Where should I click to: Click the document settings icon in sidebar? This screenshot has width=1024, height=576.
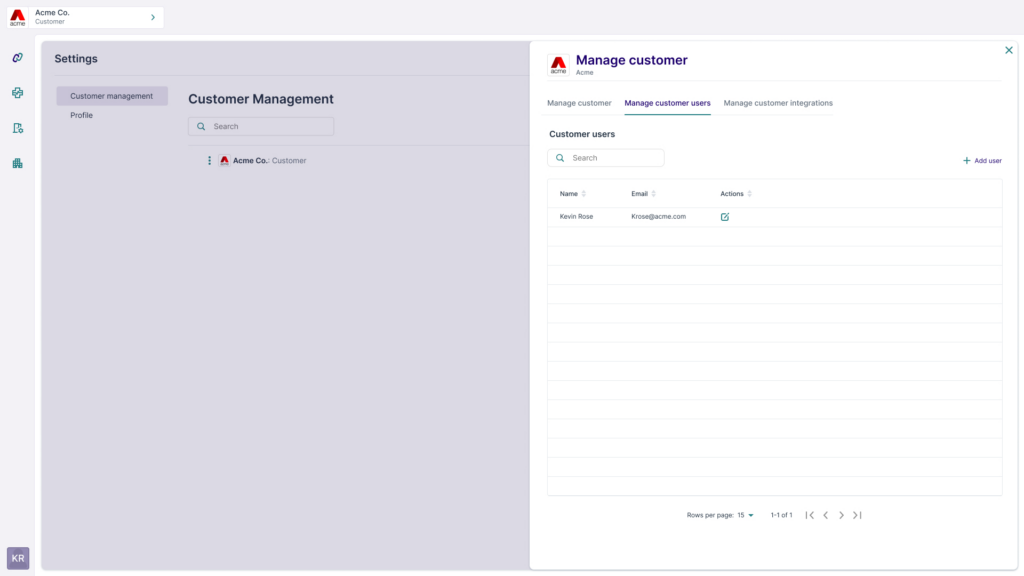[x=17, y=128]
